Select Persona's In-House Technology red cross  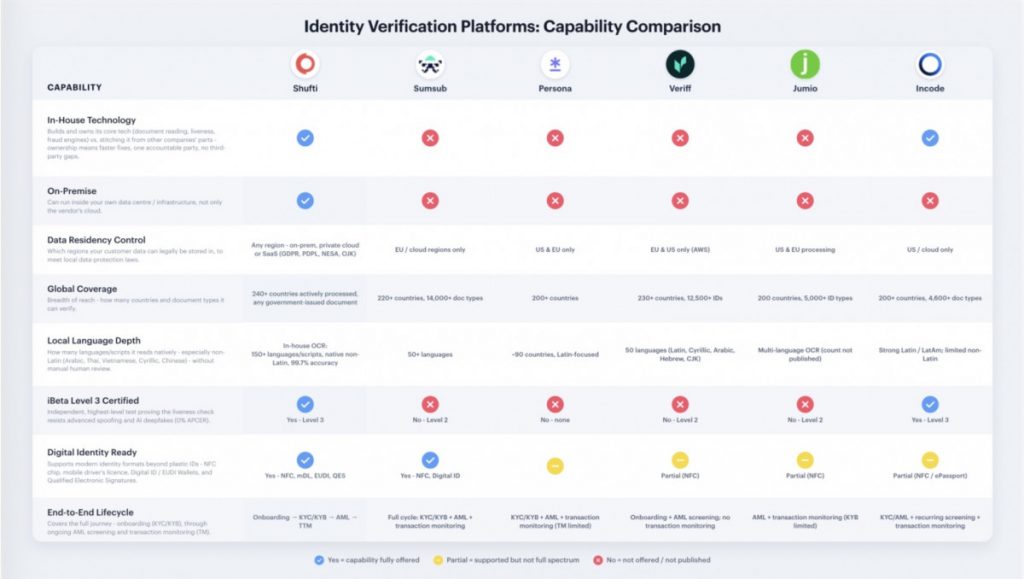tap(555, 138)
